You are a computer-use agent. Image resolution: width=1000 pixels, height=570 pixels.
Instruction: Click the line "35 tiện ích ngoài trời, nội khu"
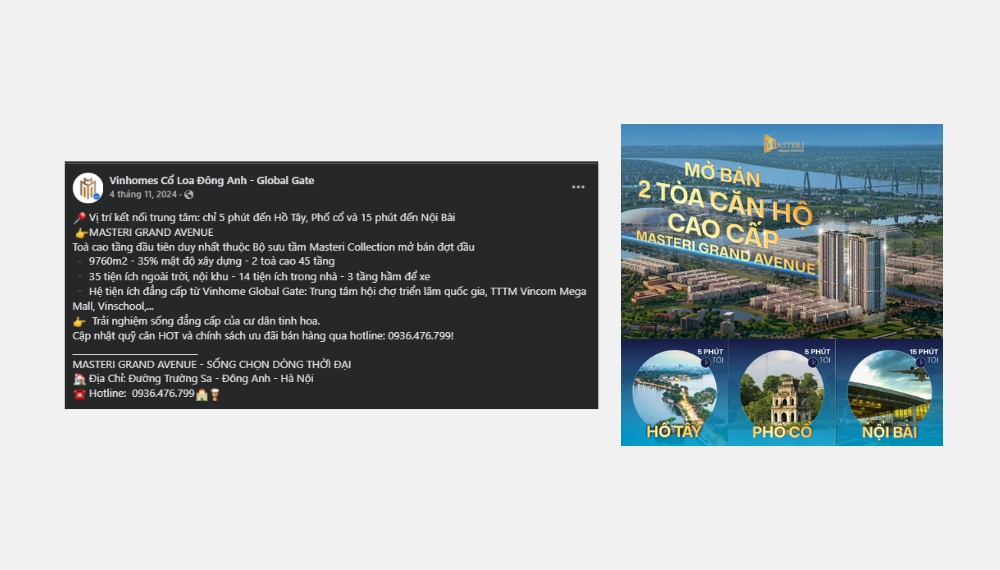pos(260,277)
